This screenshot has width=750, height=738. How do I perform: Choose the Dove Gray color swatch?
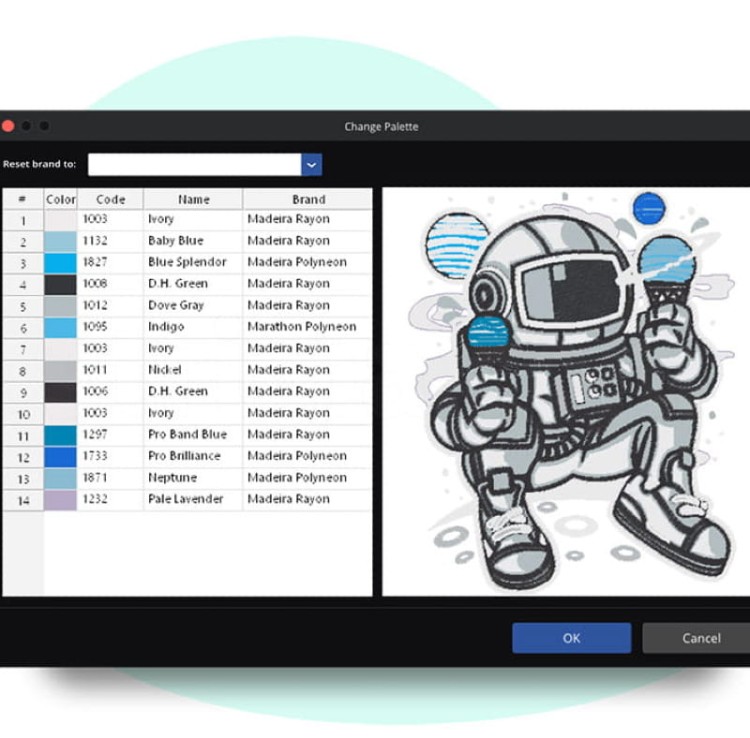pyautogui.click(x=60, y=306)
